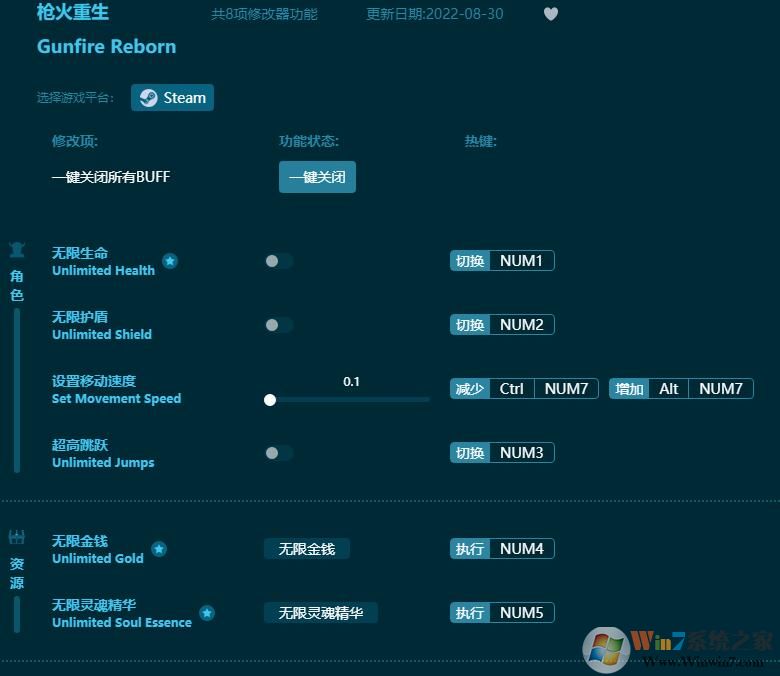Click 切换 label for NUM2 hotkey
Viewport: 780px width, 676px height.
(470, 325)
